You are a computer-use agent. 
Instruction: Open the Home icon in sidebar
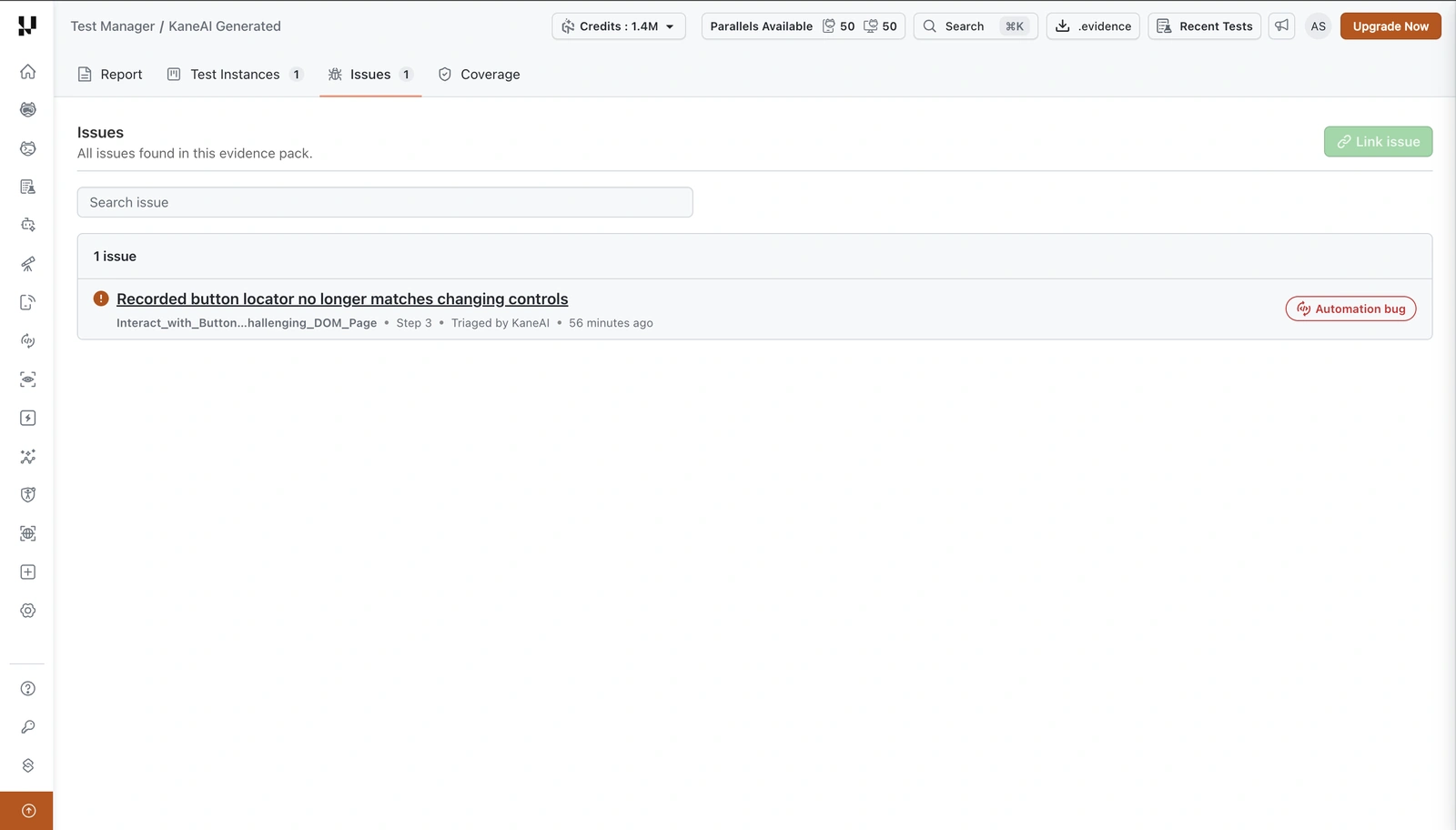click(28, 72)
